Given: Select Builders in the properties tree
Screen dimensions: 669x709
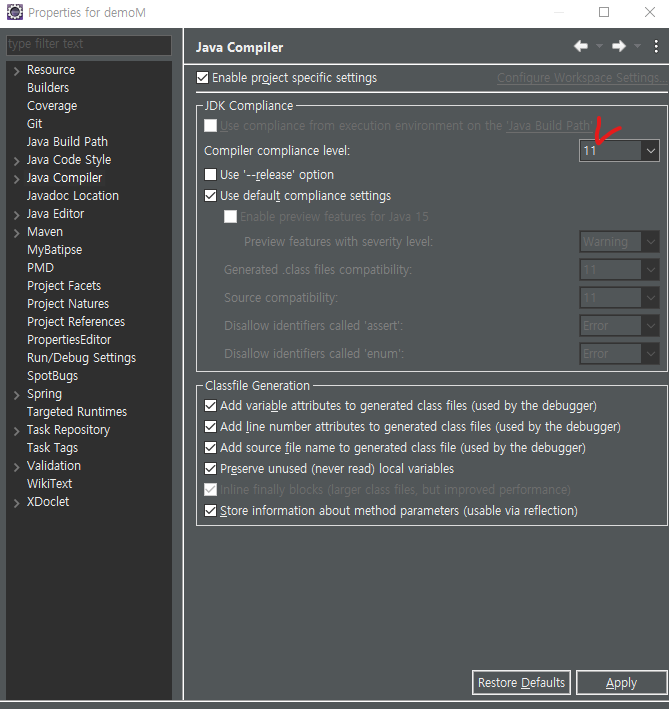Looking at the screenshot, I should pos(48,87).
